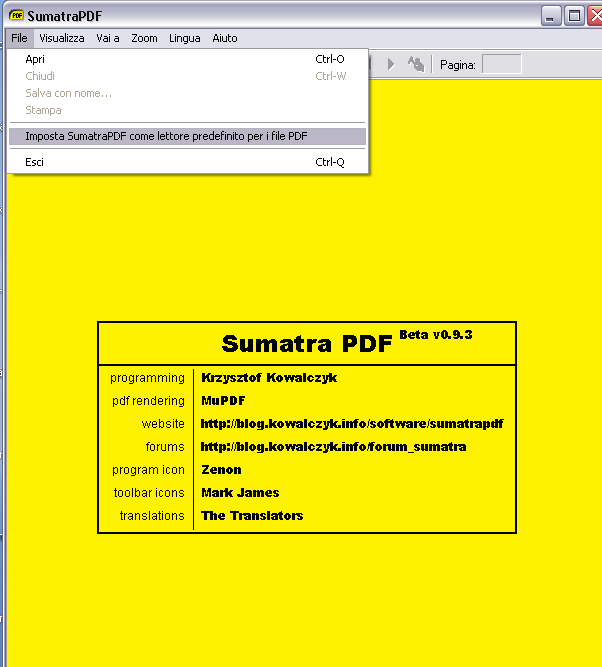This screenshot has height=667, width=602.
Task: Click the Sumatra PDF heading text
Action: click(x=307, y=343)
